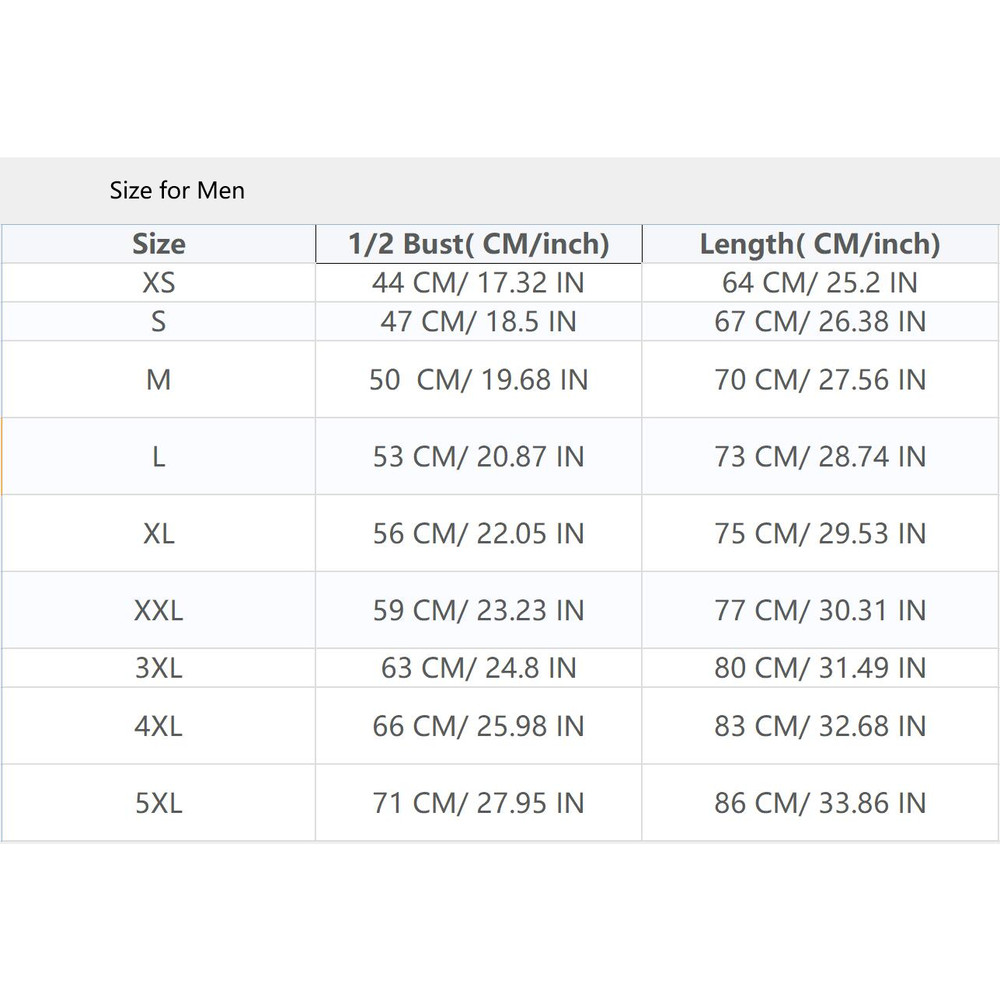Select the L size row label
This screenshot has width=1000, height=1000.
click(x=159, y=457)
